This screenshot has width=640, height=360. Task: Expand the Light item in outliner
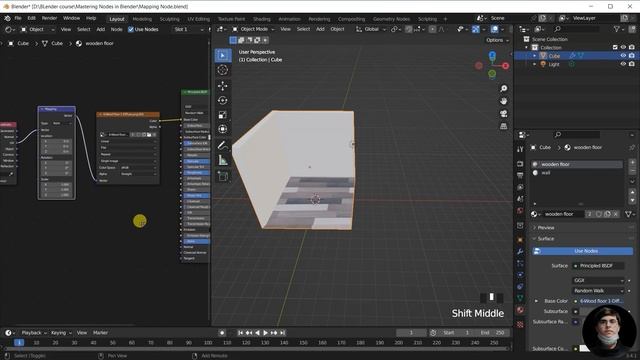tap(535, 64)
